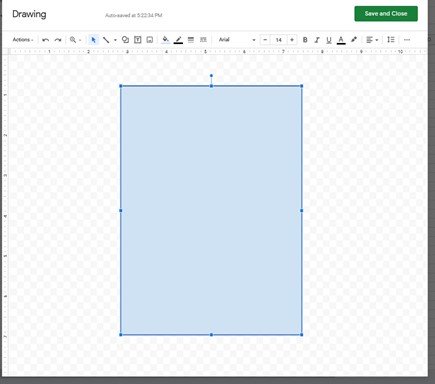435x384 pixels.
Task: Click the Image insert icon
Action: pos(150,40)
